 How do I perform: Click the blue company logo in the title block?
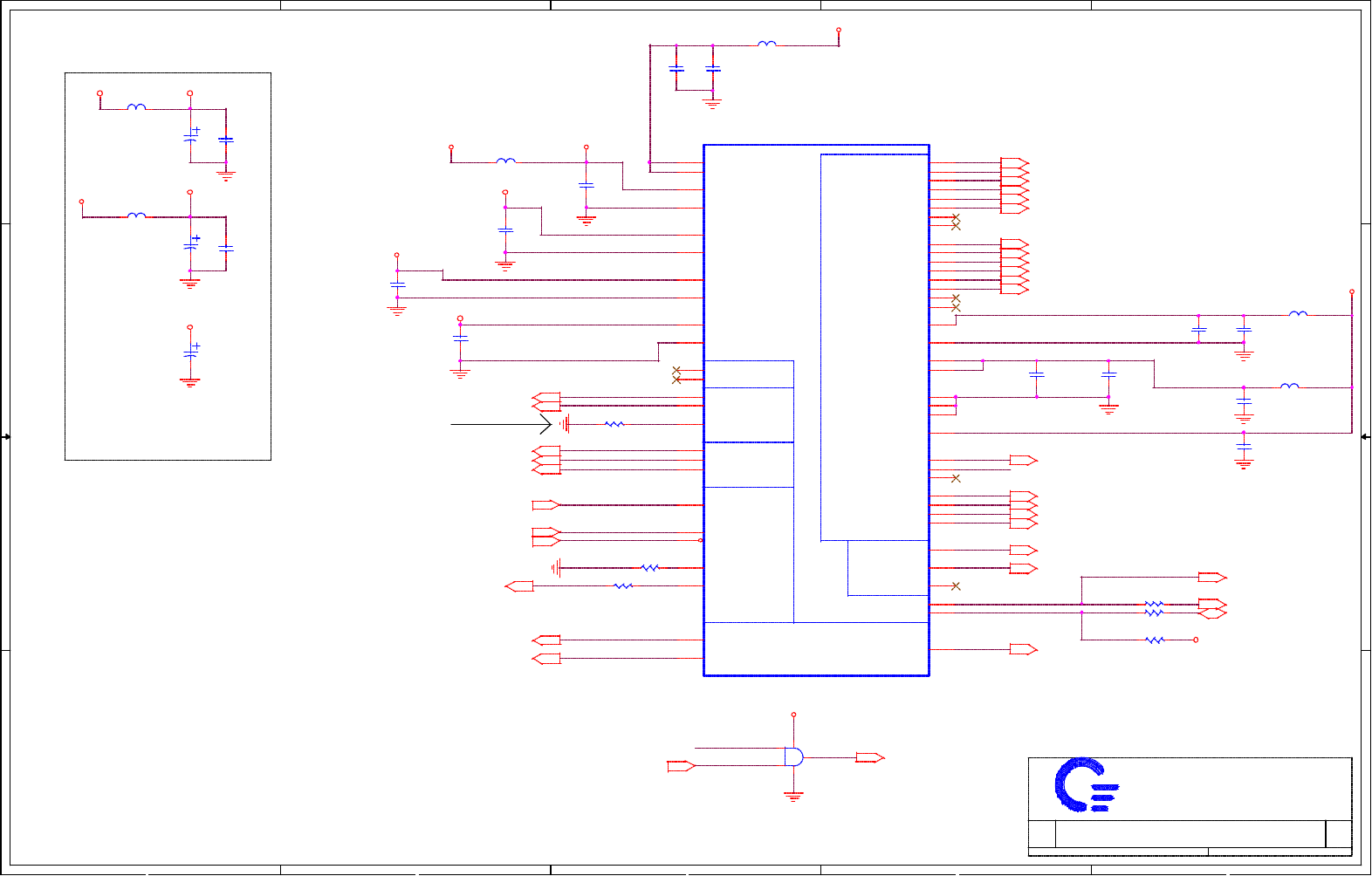1087,785
